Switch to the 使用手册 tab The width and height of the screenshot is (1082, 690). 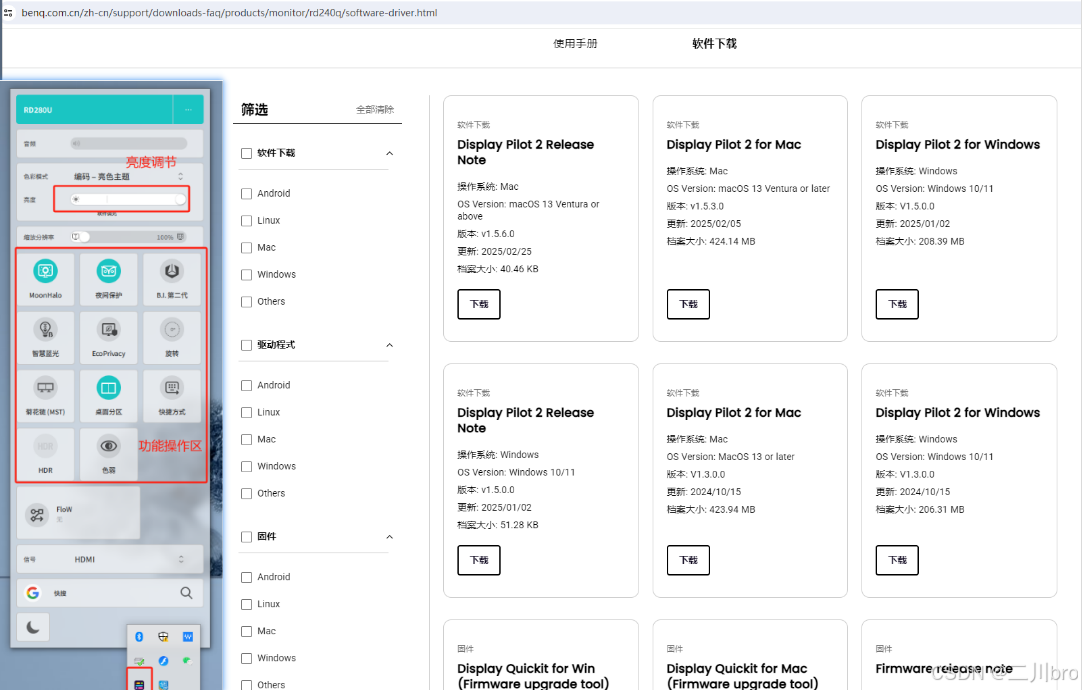[x=576, y=43]
